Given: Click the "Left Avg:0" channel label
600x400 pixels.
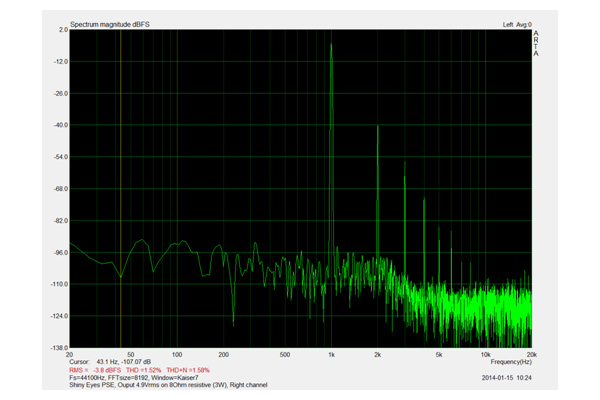Looking at the screenshot, I should (x=516, y=24).
